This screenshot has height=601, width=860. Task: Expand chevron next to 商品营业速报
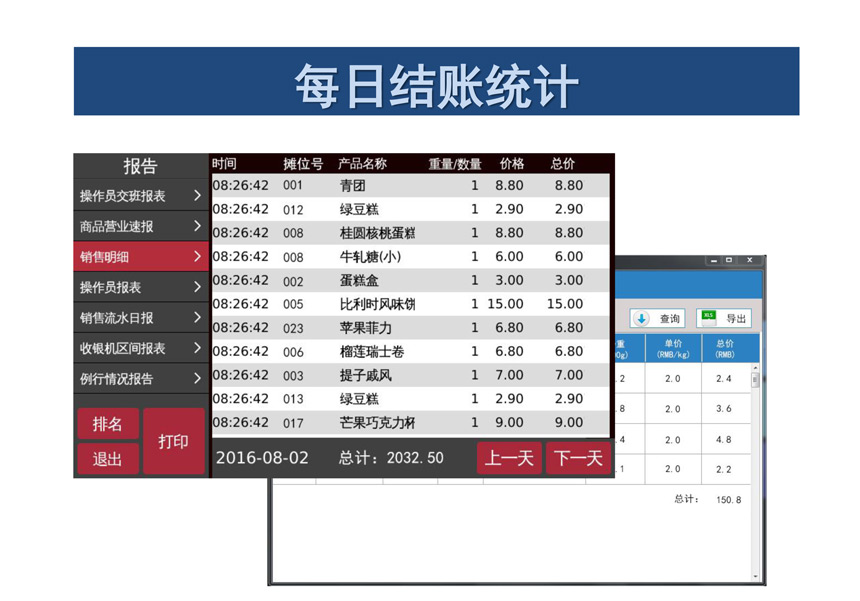point(197,227)
